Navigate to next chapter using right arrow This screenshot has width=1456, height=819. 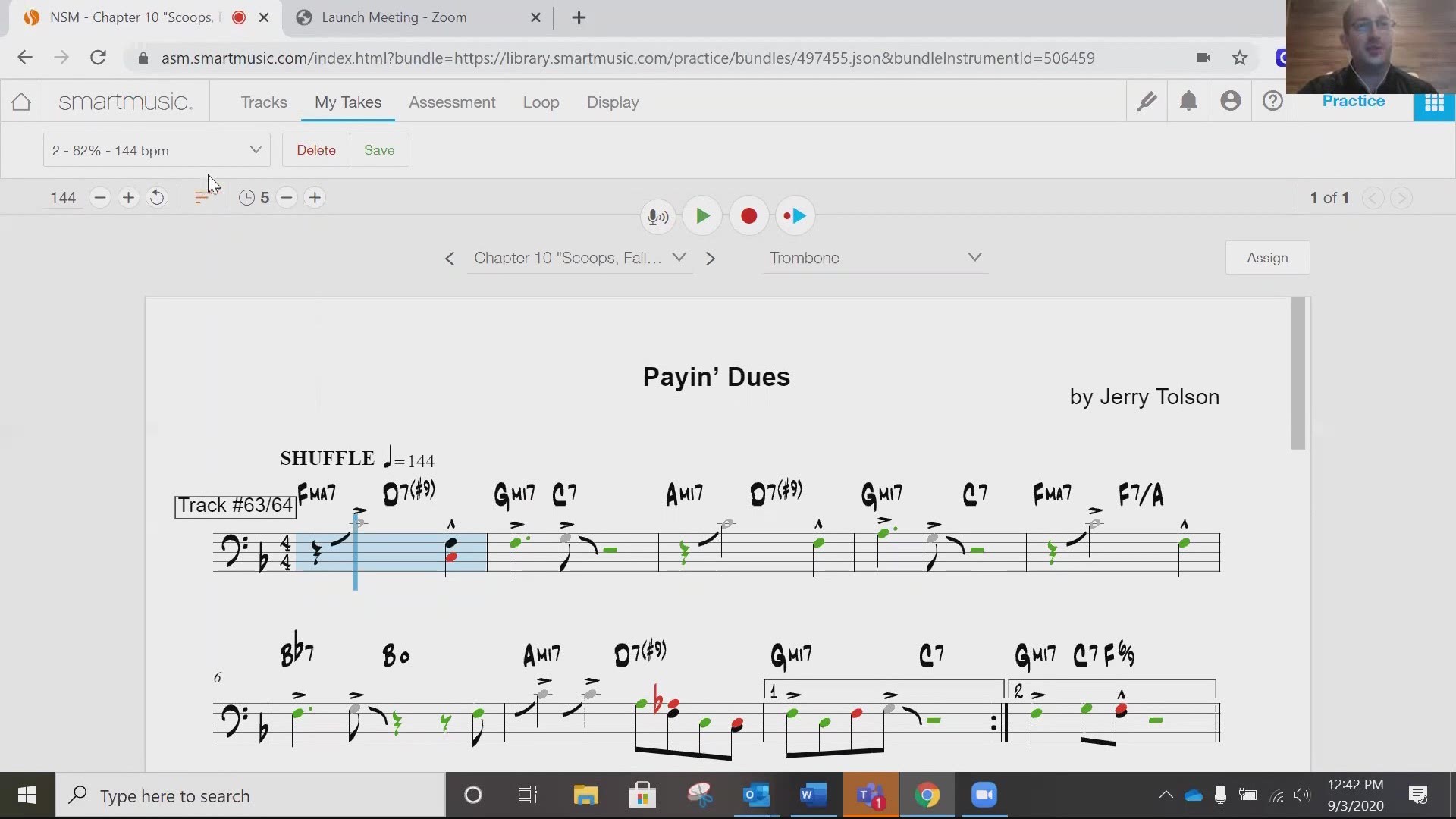click(712, 258)
